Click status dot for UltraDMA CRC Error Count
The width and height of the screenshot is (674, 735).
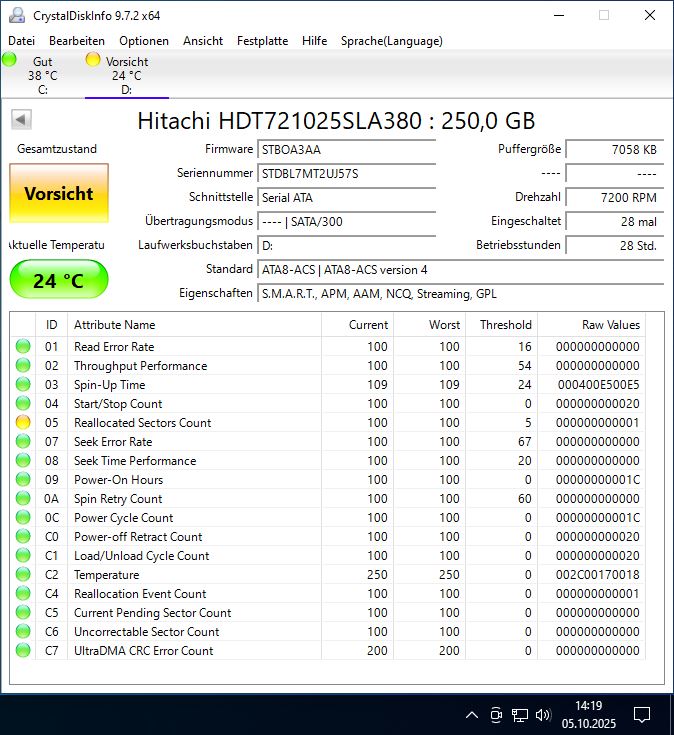(x=23, y=650)
